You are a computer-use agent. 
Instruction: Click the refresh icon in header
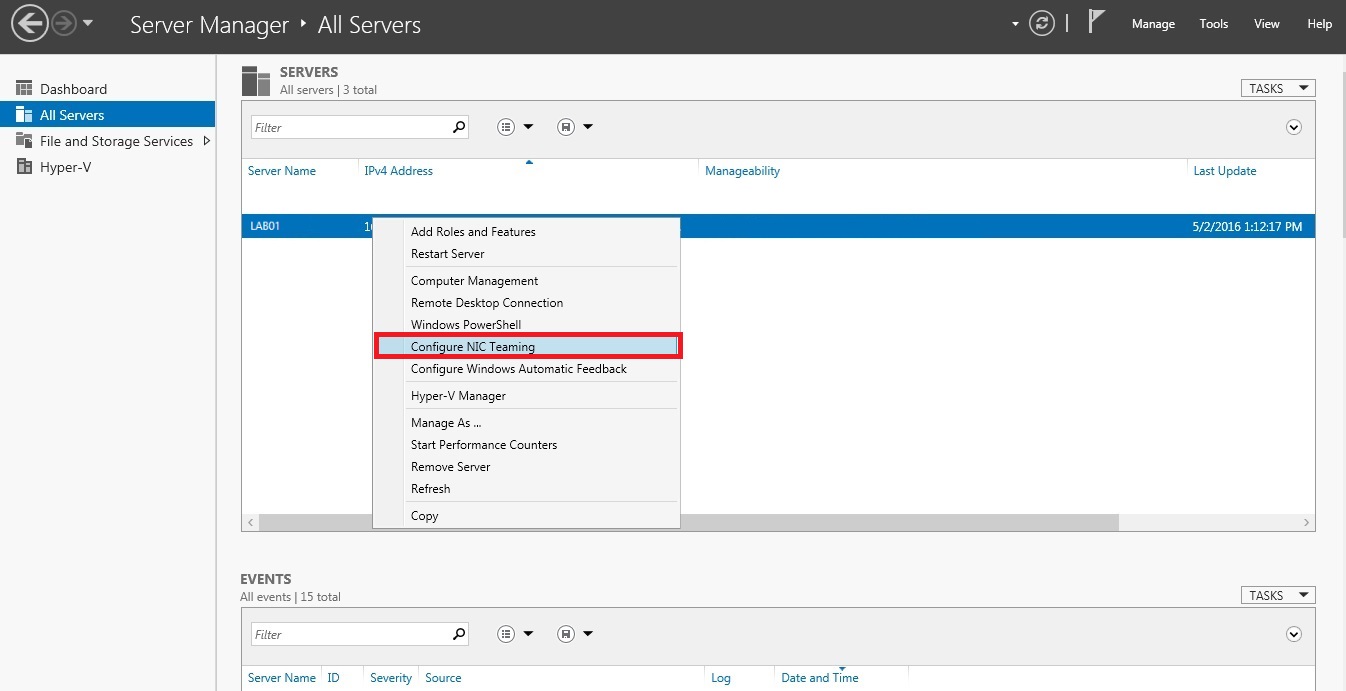pos(1042,24)
